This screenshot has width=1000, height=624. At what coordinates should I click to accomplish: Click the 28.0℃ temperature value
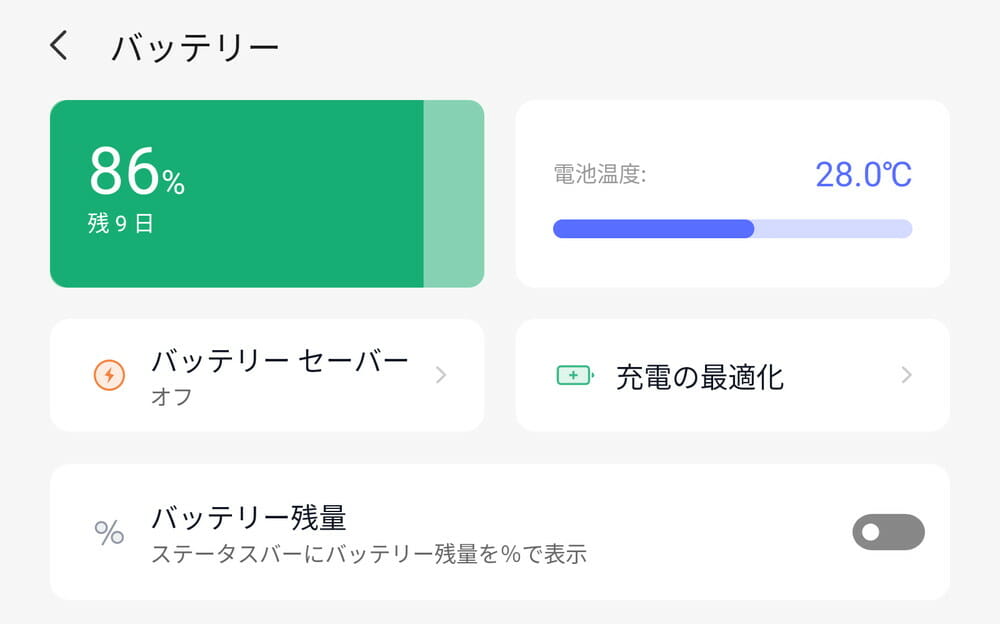point(863,175)
